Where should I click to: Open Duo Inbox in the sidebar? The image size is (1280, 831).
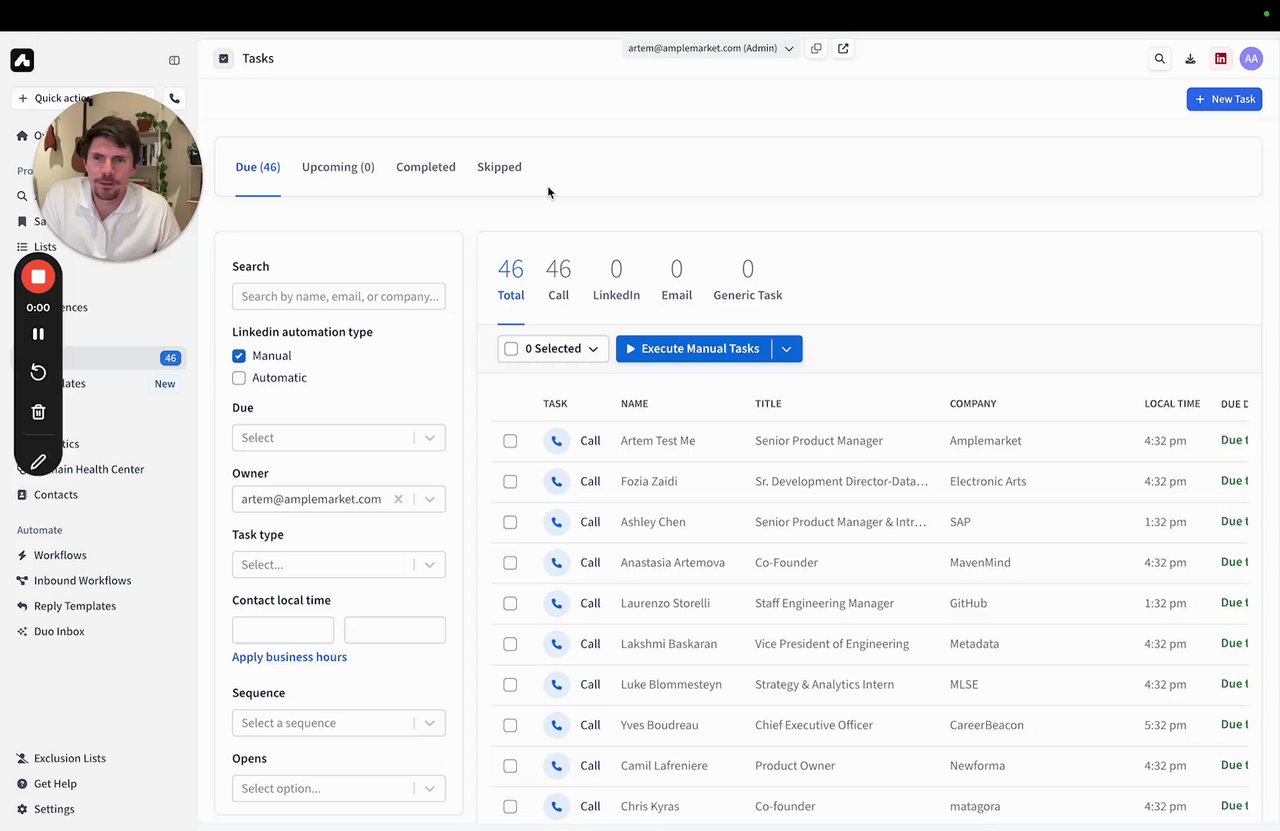59,632
